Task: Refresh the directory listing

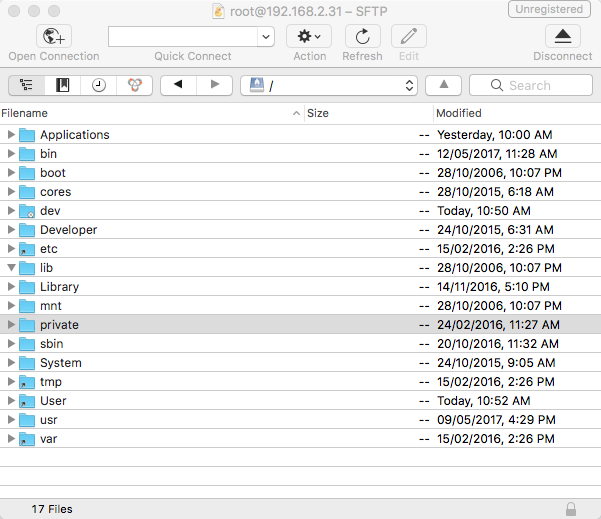Action: pos(362,37)
